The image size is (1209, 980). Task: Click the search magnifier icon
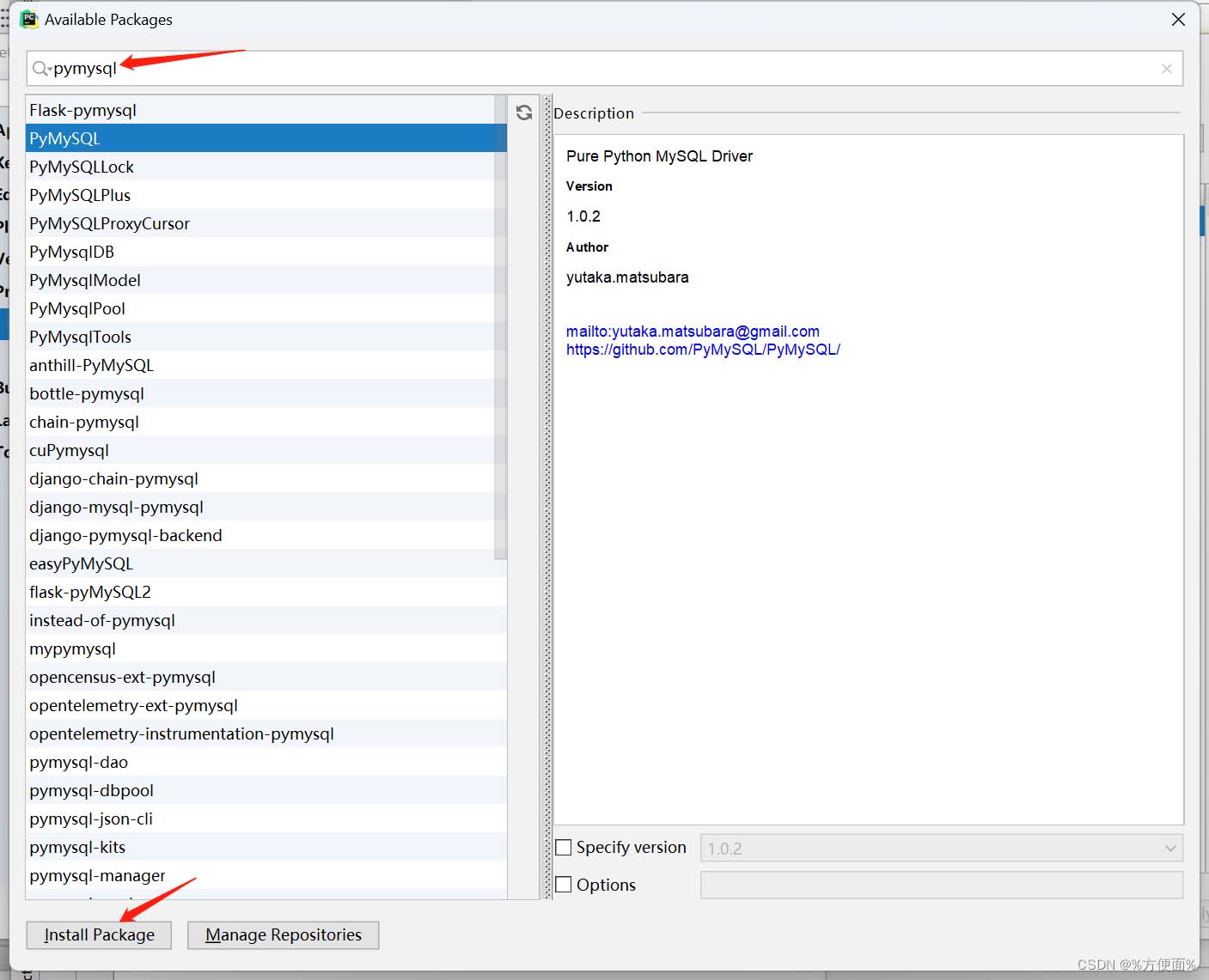tap(40, 68)
